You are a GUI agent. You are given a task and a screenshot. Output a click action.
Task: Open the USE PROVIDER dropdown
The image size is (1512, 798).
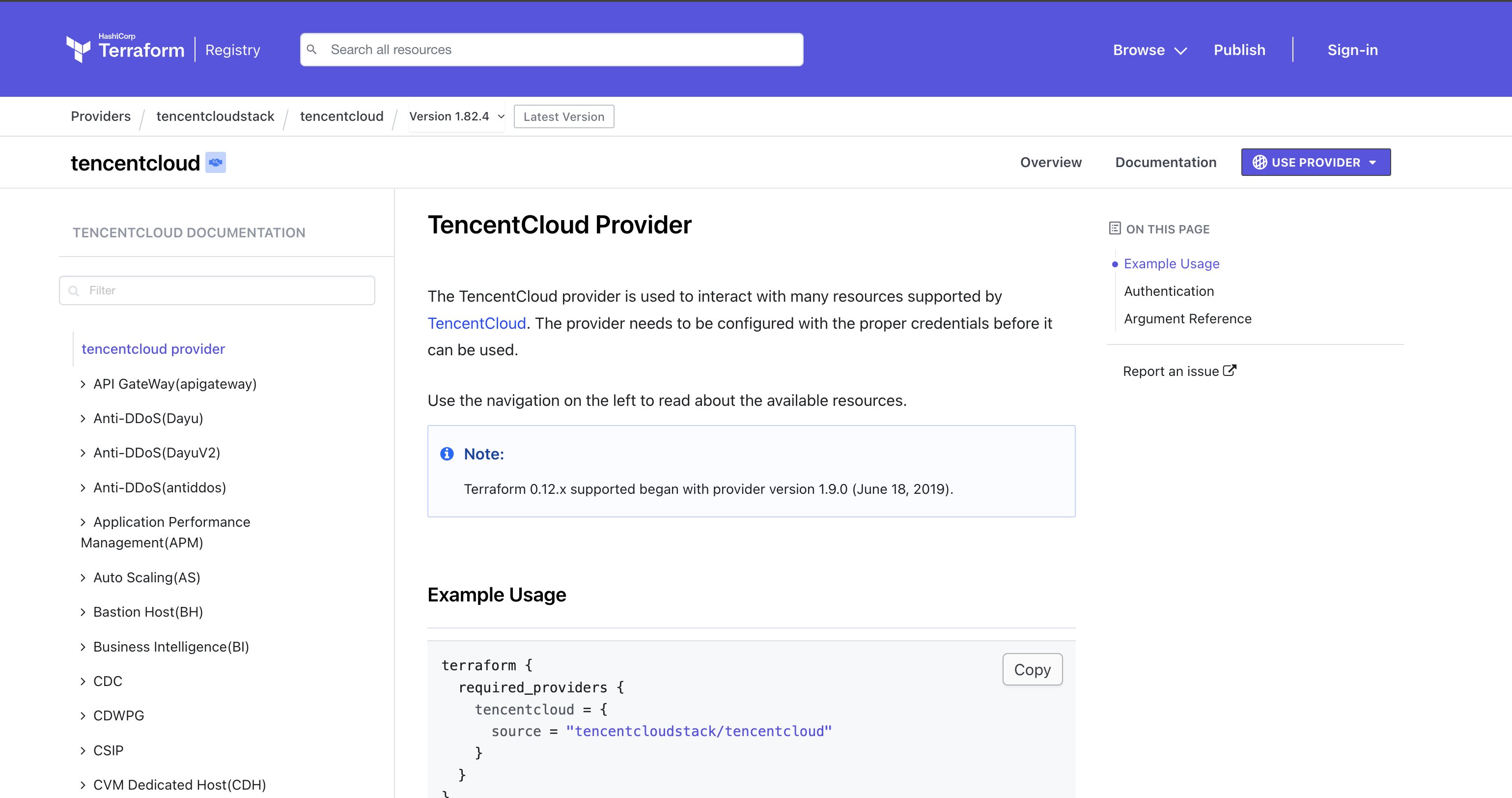coord(1316,162)
